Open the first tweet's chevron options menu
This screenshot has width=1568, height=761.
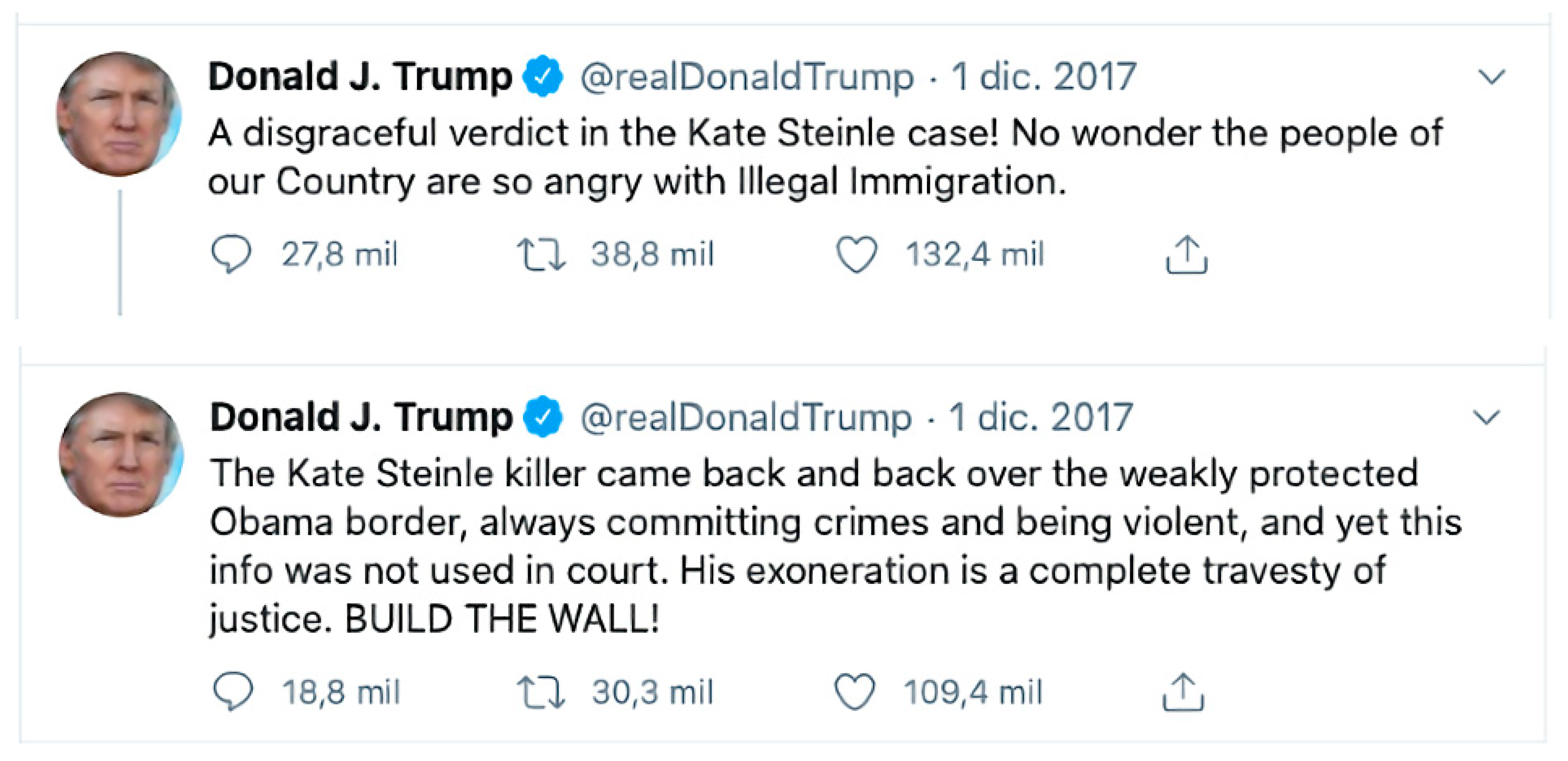[1491, 77]
